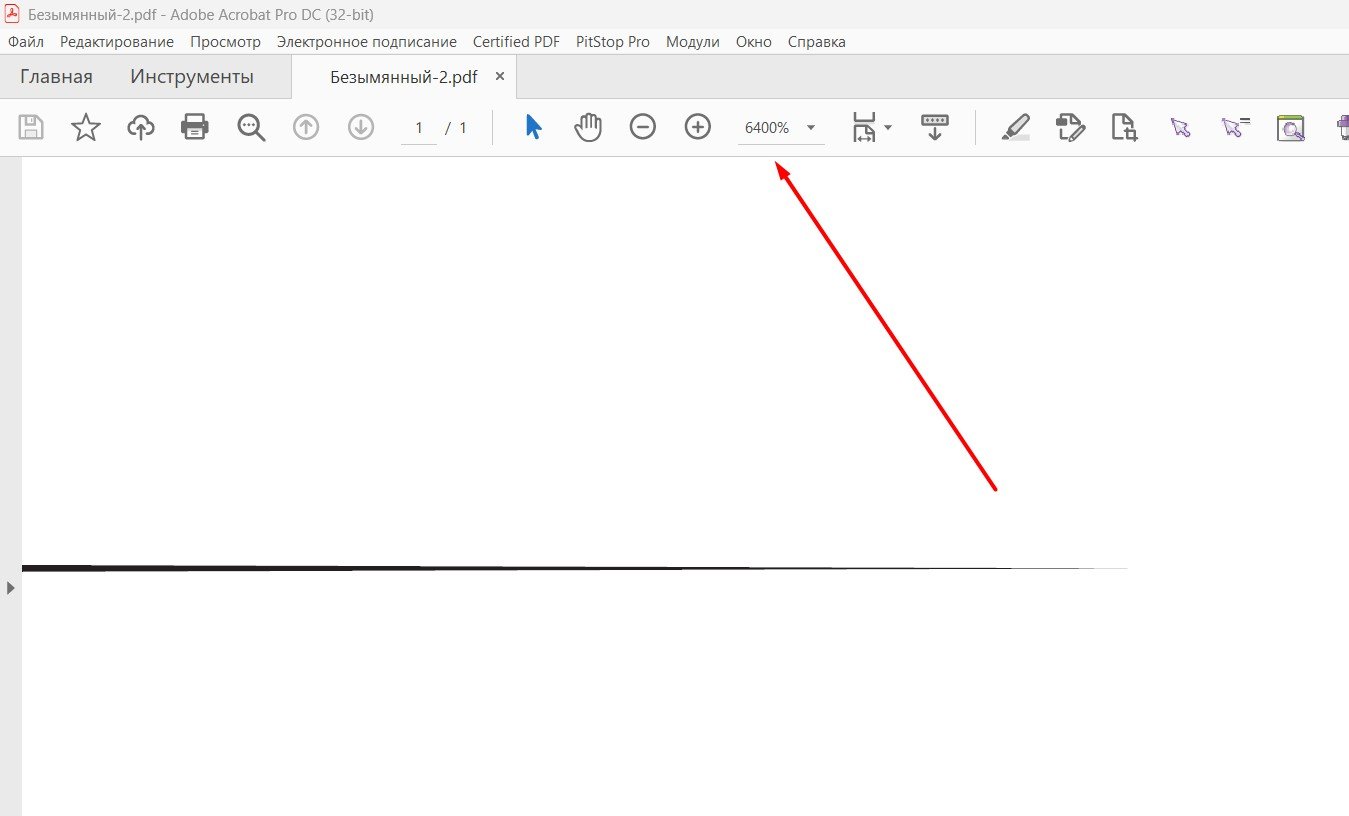Click the current page number field

tap(419, 128)
